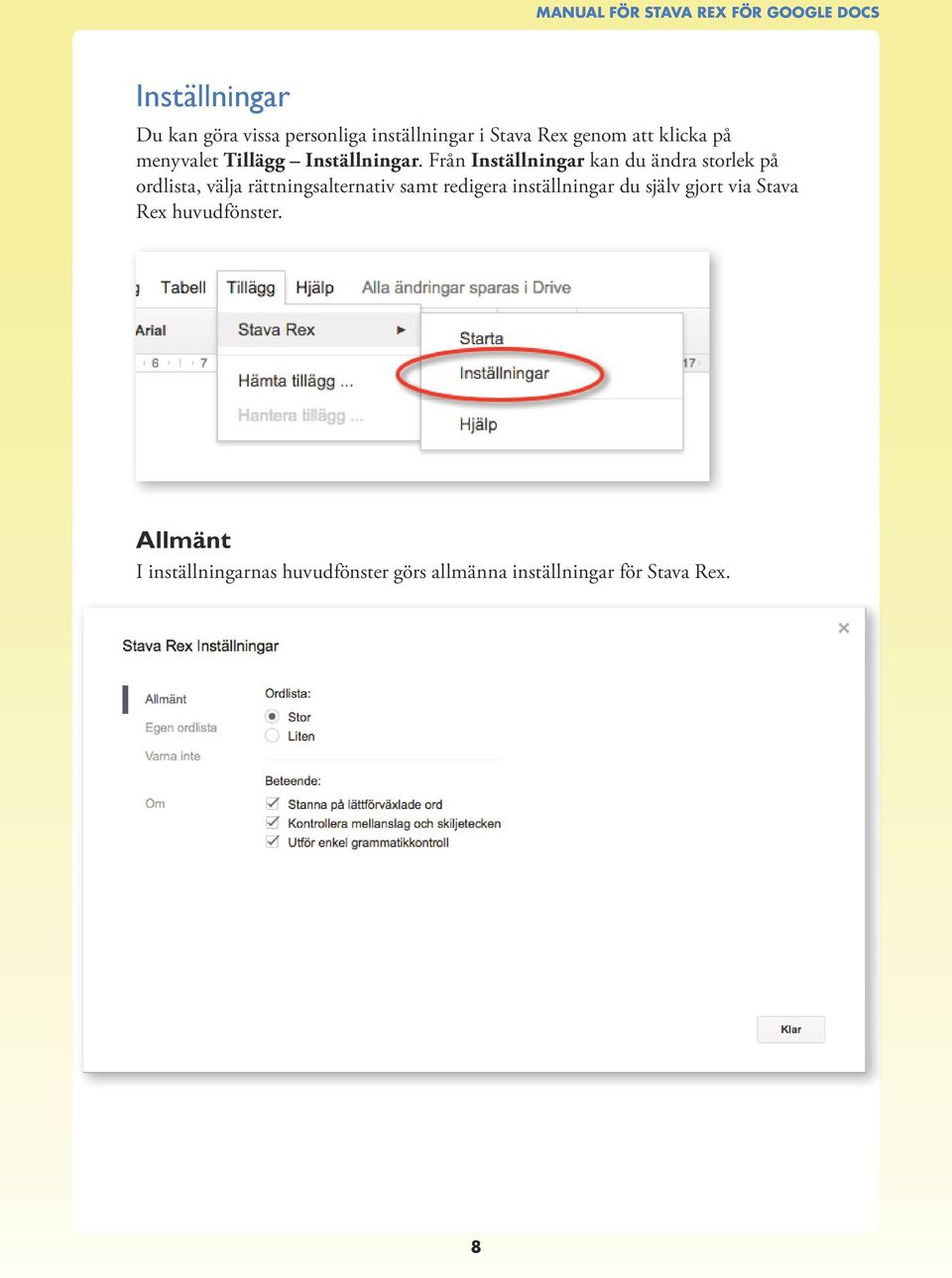This screenshot has height=1278, width=952.
Task: Switch to the Egen ordlista section
Action: click(180, 728)
